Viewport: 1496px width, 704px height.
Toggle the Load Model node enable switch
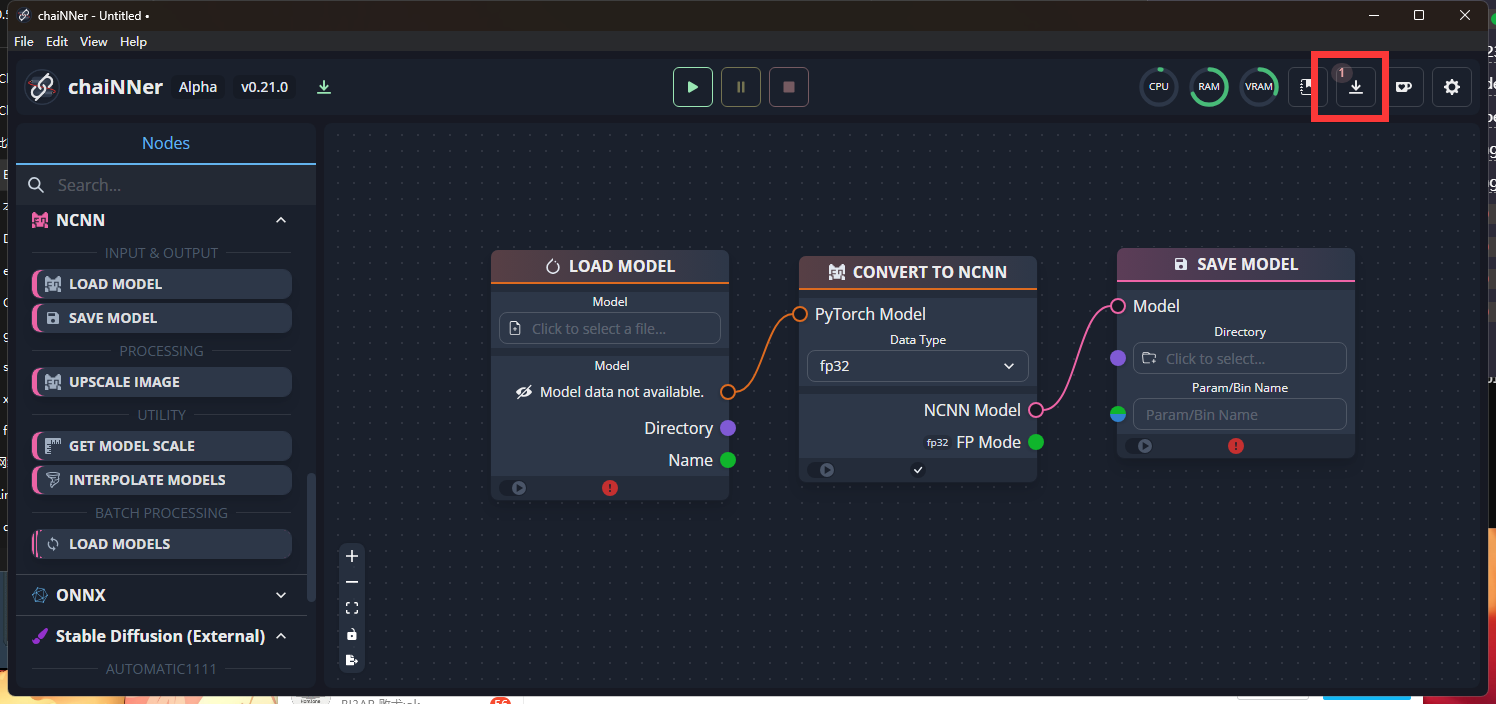514,488
